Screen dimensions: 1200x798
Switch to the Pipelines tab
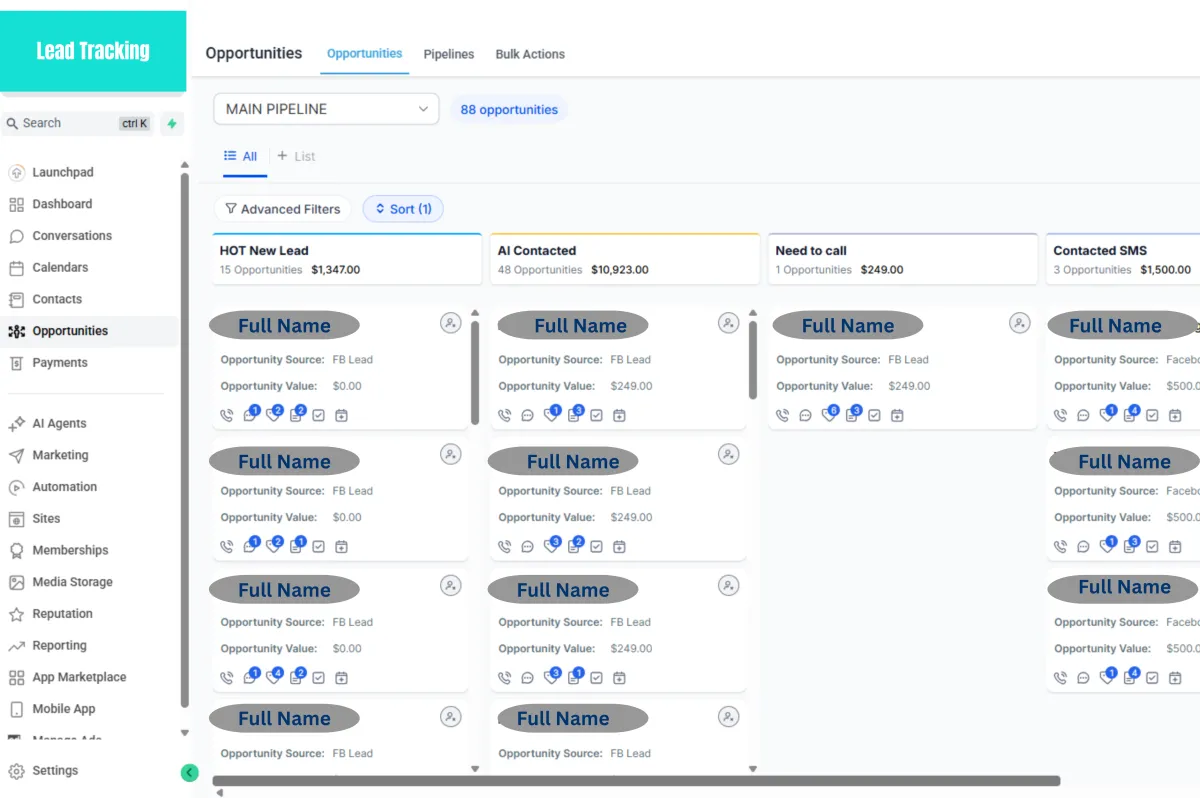(x=449, y=54)
